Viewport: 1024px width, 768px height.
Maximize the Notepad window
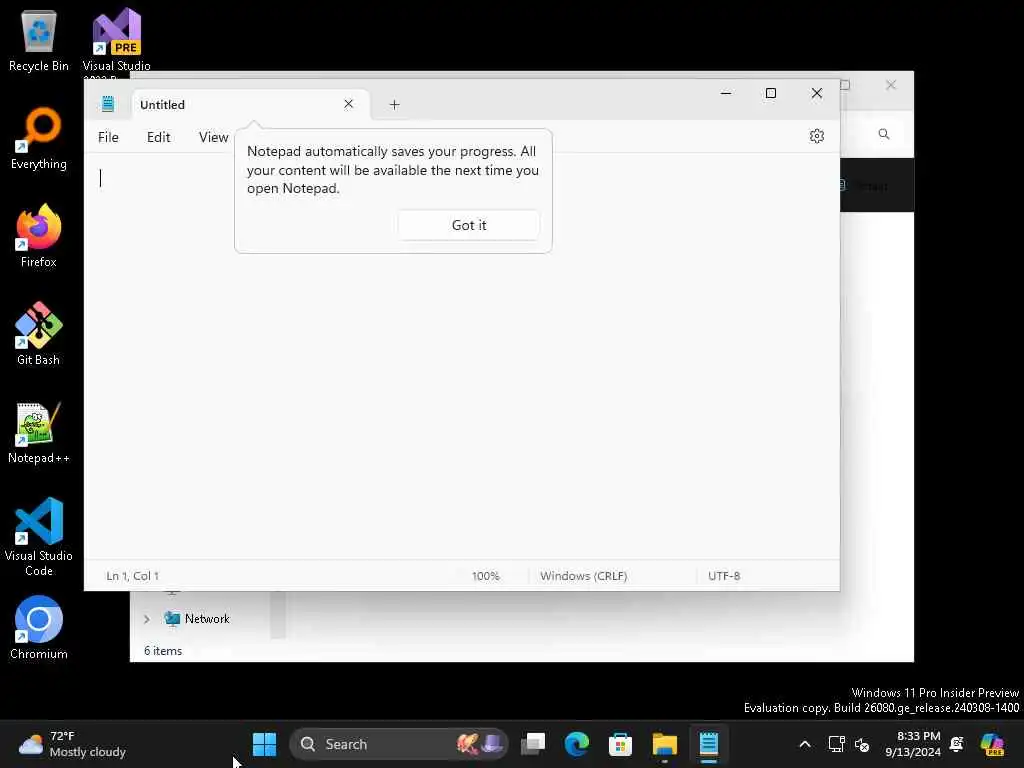point(771,93)
